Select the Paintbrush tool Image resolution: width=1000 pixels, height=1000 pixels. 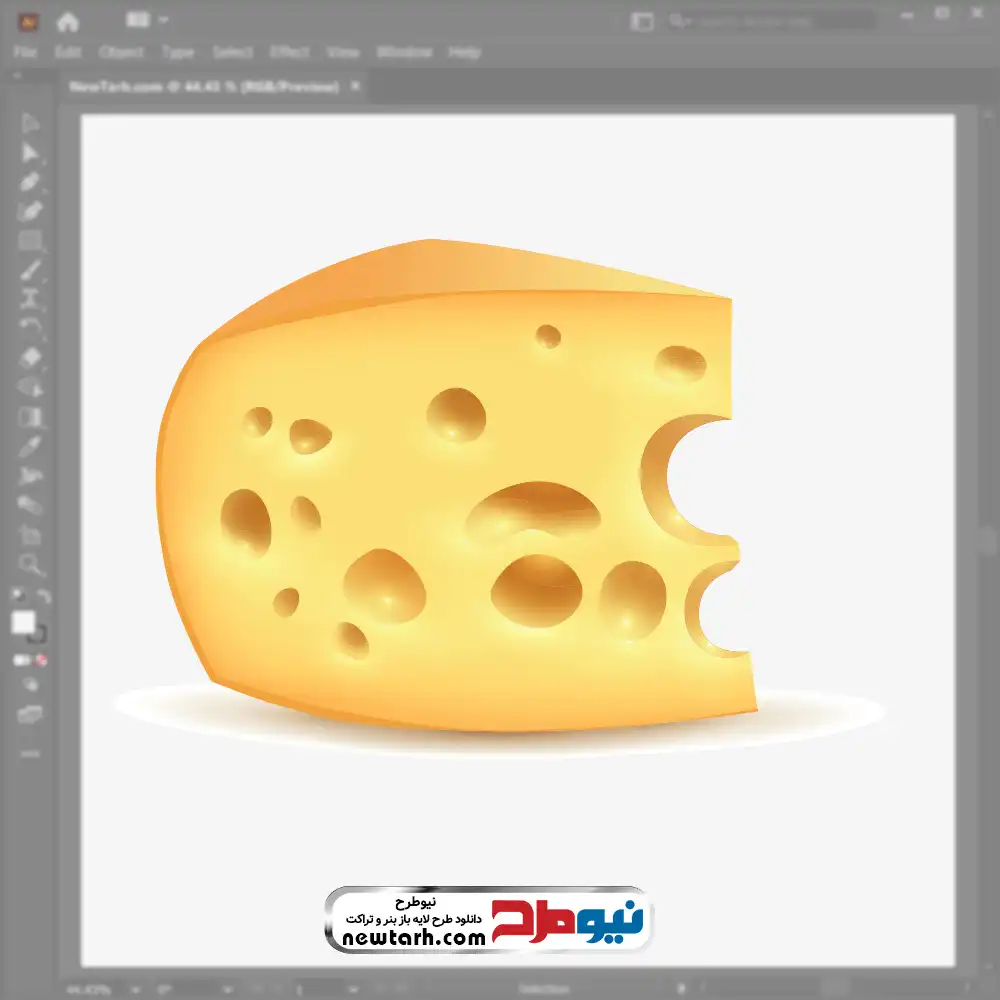(30, 270)
